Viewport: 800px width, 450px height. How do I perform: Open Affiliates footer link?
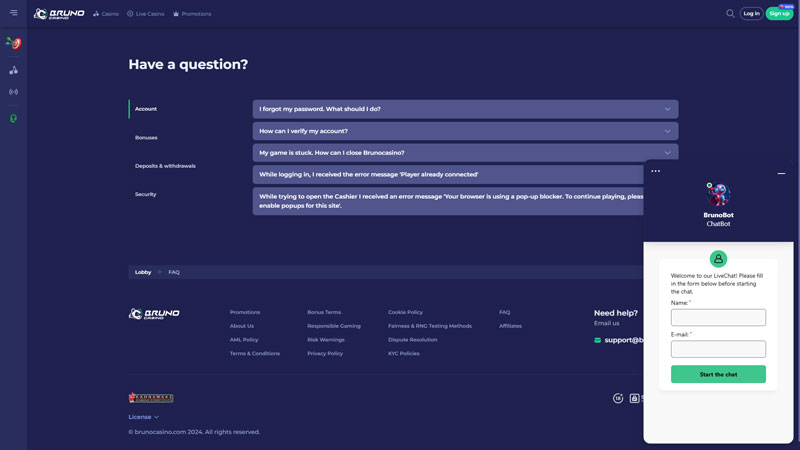pos(510,326)
